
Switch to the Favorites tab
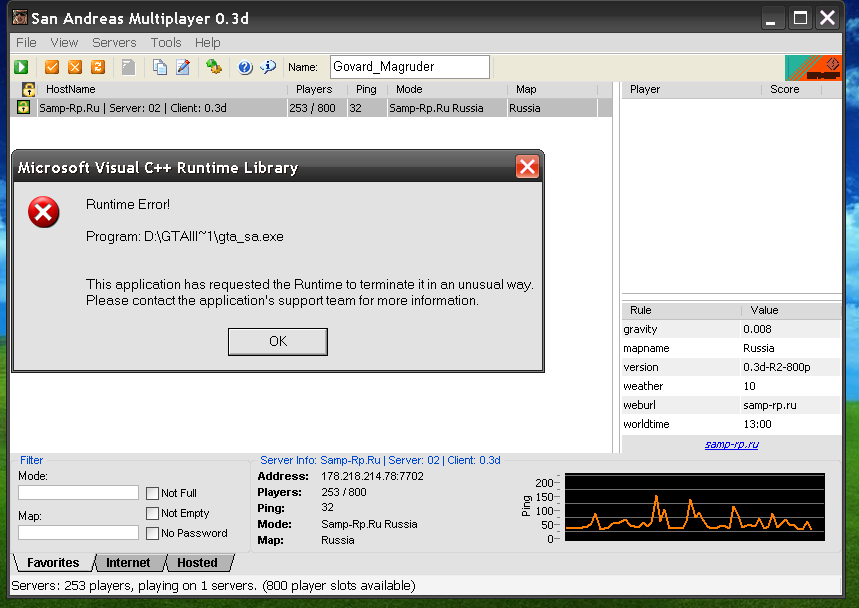[53, 563]
